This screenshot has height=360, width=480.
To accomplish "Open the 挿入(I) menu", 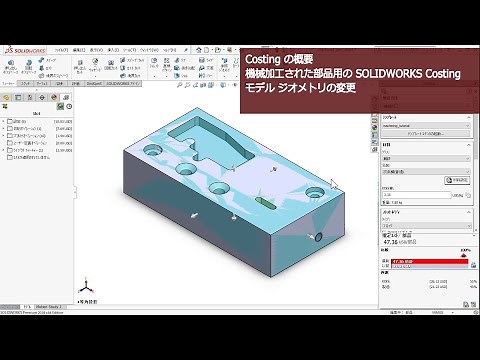I will (113, 50).
